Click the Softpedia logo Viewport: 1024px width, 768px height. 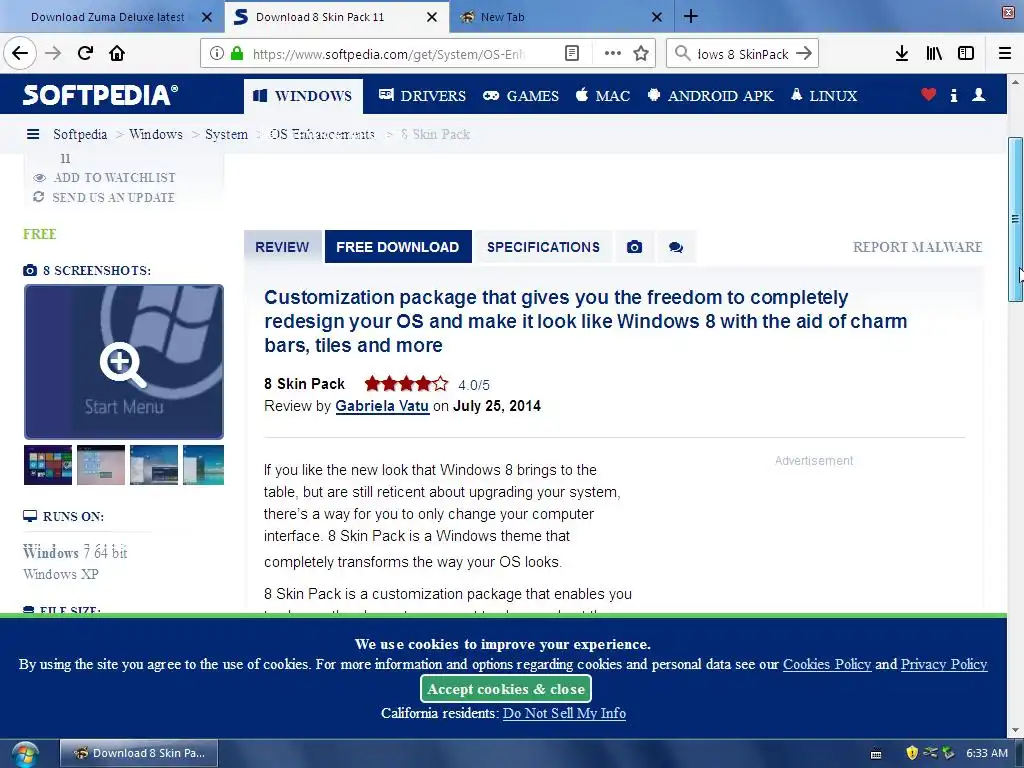100,95
